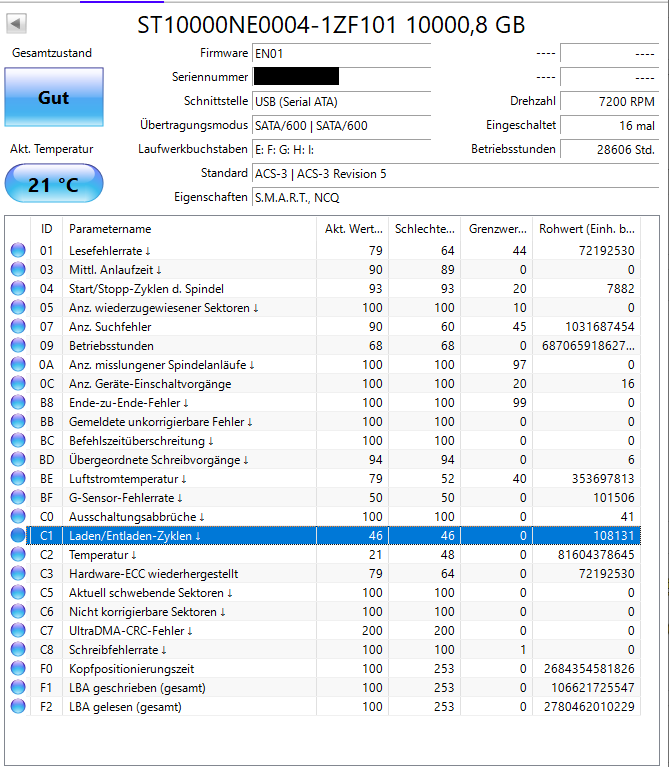Click status icon for ID 09 Betriebsstunden row
This screenshot has width=669, height=767.
click(x=18, y=345)
